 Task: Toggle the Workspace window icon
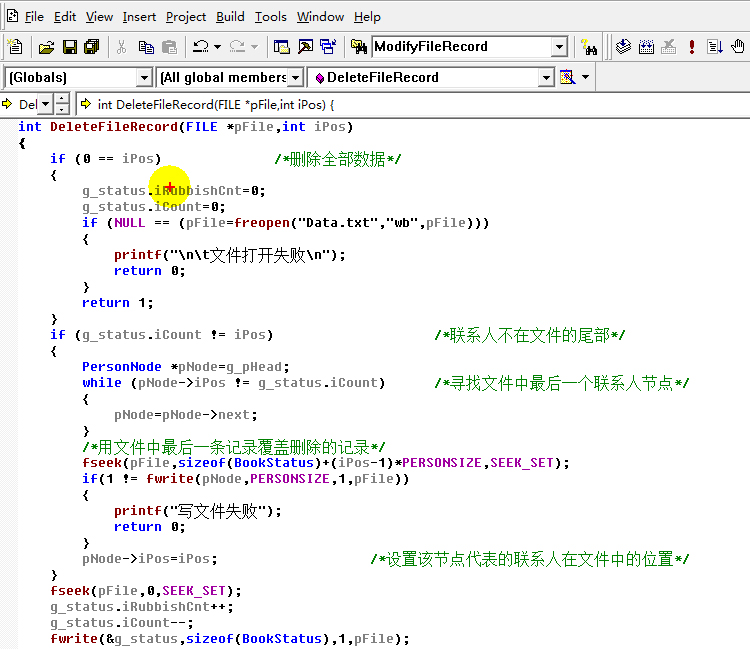tap(281, 47)
